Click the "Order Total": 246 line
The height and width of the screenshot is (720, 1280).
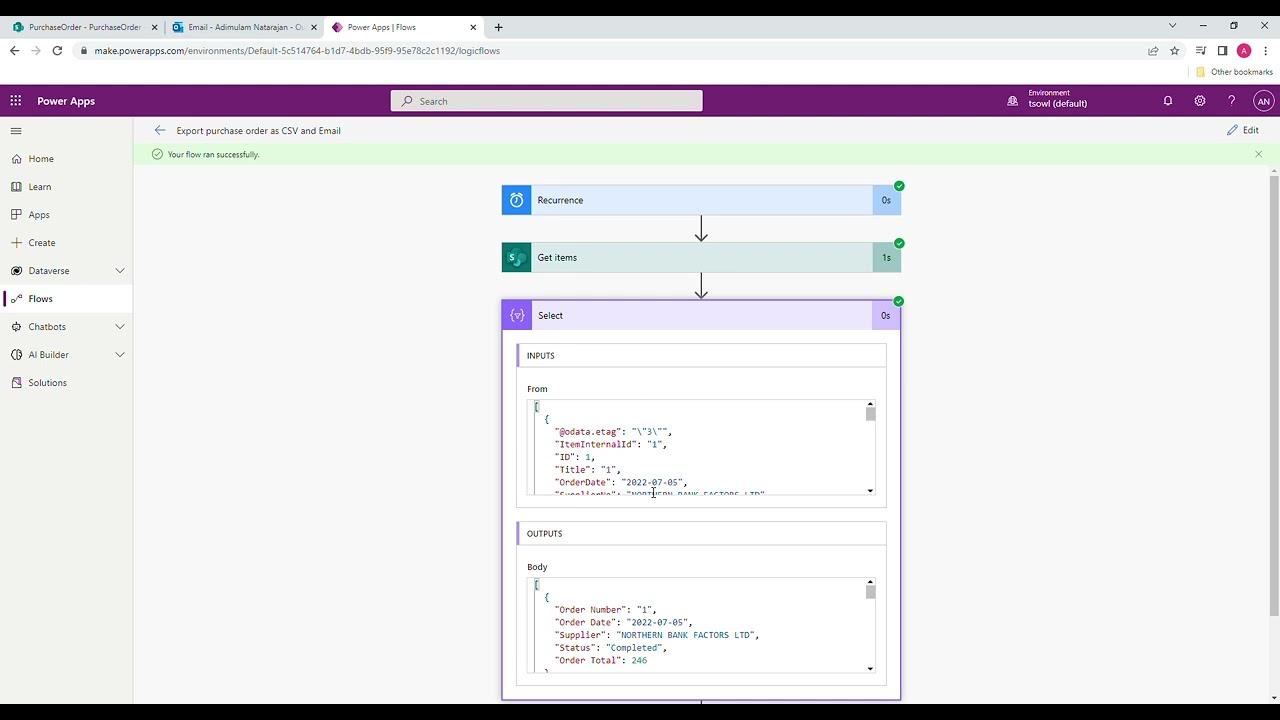coord(601,661)
